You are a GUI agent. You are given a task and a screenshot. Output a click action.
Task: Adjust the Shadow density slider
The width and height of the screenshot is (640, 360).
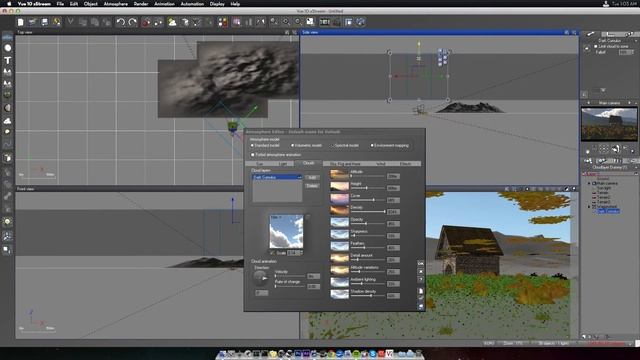367,296
